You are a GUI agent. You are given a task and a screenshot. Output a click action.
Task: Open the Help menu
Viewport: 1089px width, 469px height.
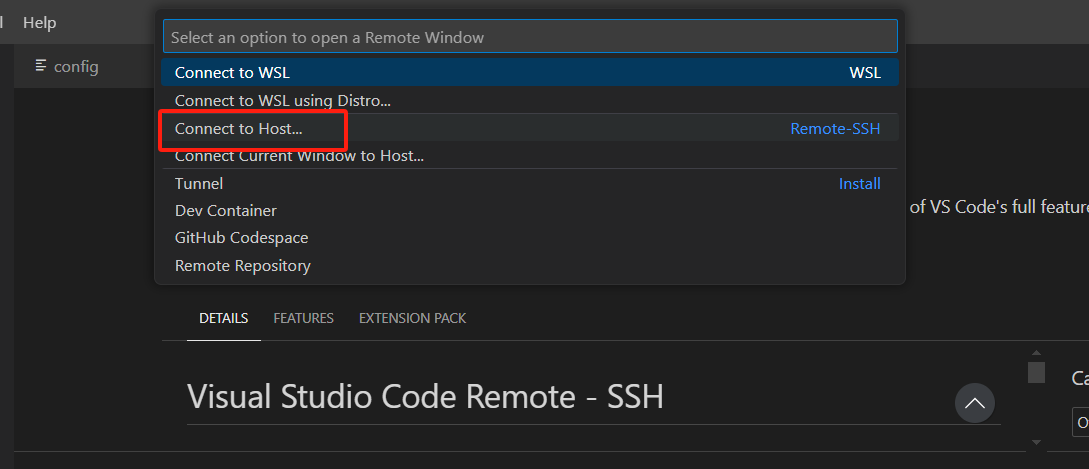tap(40, 22)
